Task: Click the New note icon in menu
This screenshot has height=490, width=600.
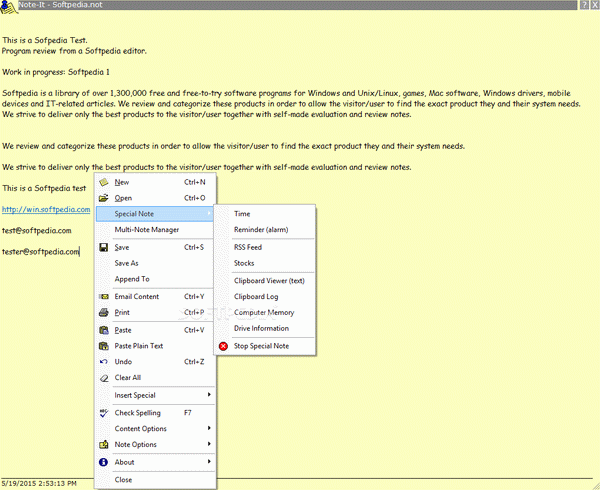Action: [x=104, y=182]
